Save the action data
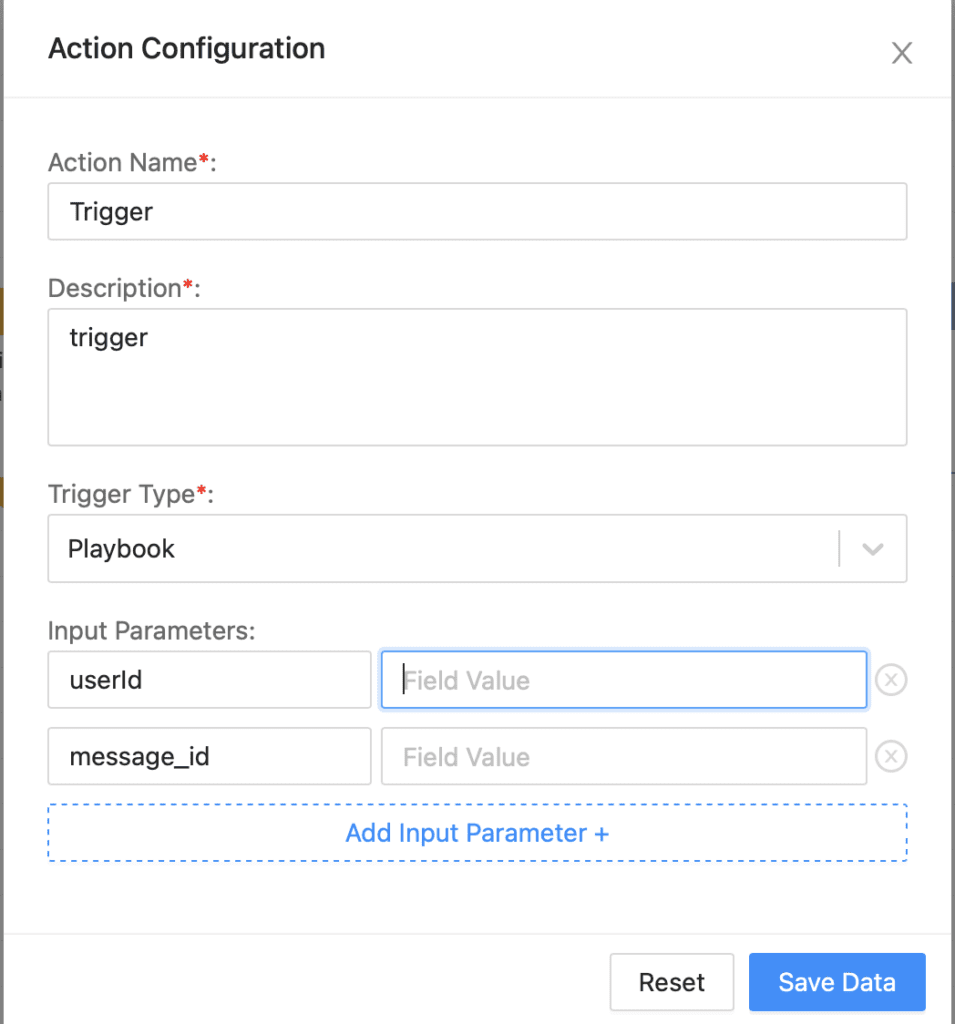Screen dimensions: 955x1024 (837, 982)
